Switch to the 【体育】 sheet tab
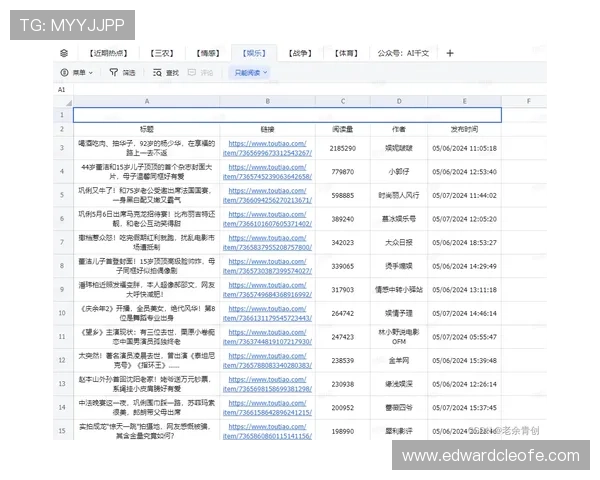Screen dimensions: 600x480 (x=346, y=53)
